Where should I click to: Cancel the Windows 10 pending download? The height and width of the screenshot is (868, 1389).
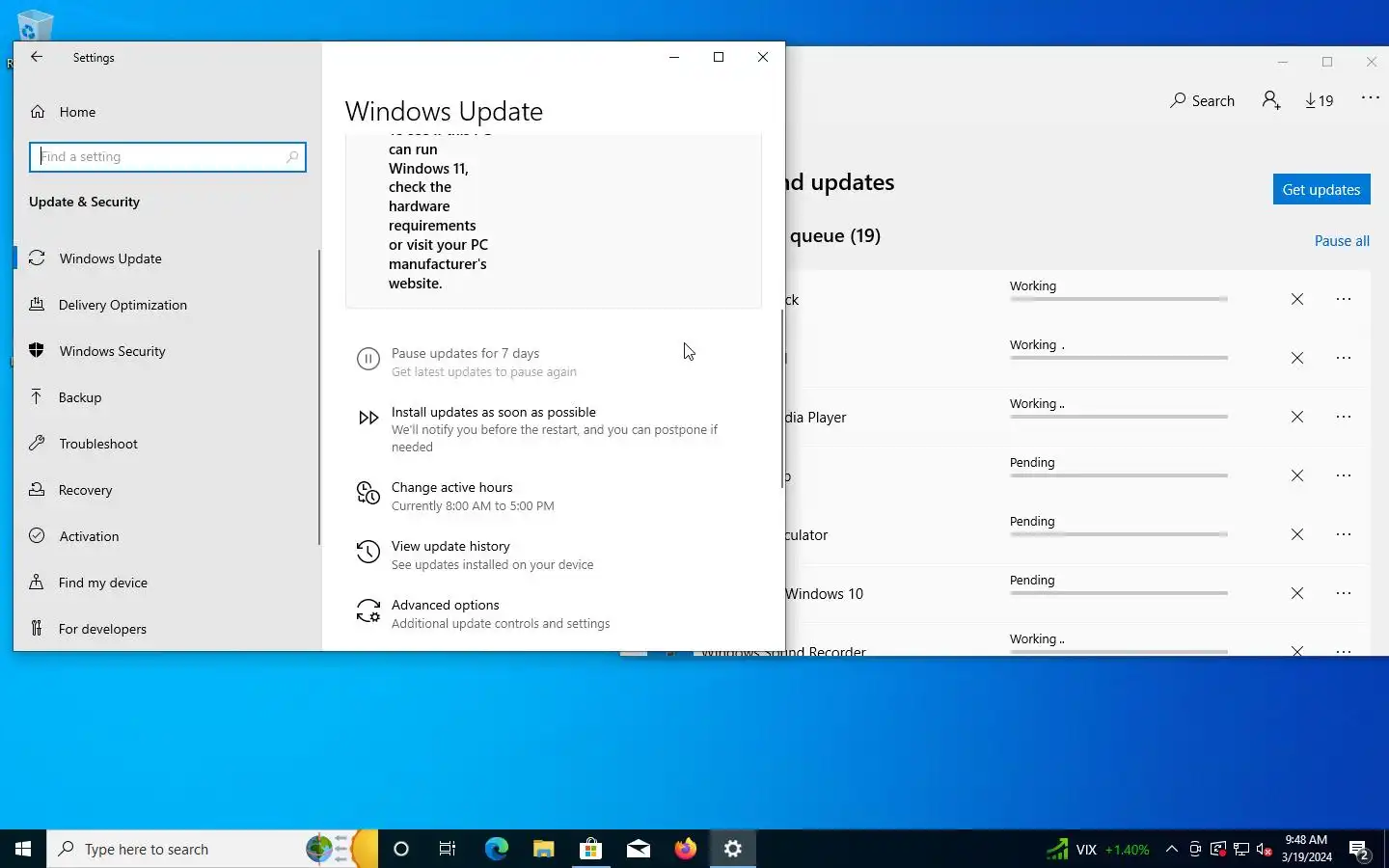[1297, 593]
